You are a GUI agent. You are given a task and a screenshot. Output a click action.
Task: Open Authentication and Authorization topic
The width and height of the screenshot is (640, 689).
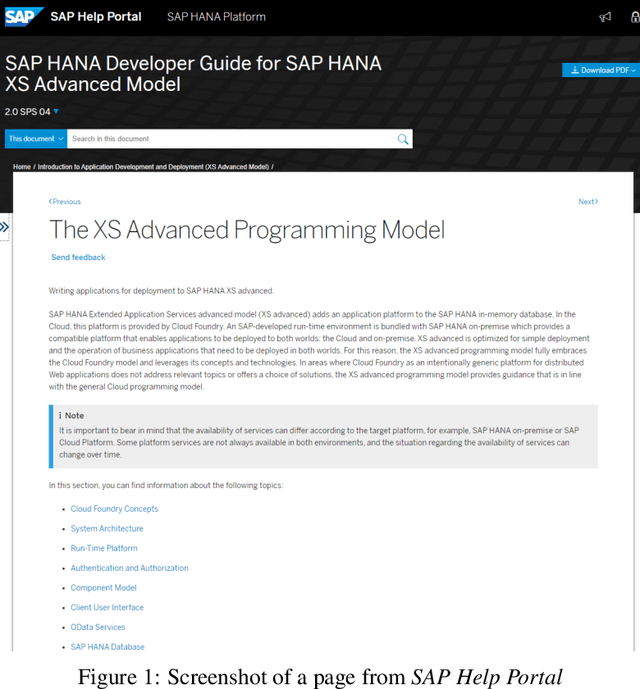(x=129, y=568)
